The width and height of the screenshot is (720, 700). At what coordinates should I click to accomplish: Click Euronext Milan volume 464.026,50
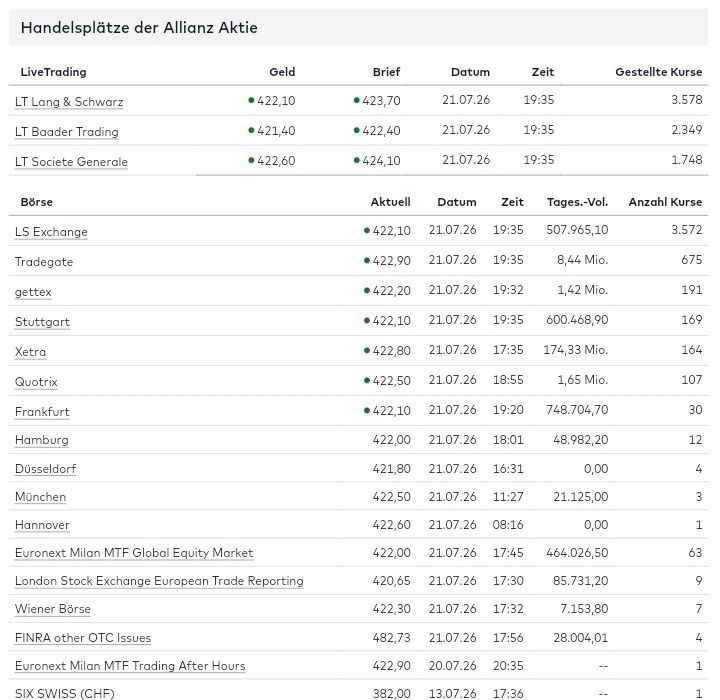(577, 553)
